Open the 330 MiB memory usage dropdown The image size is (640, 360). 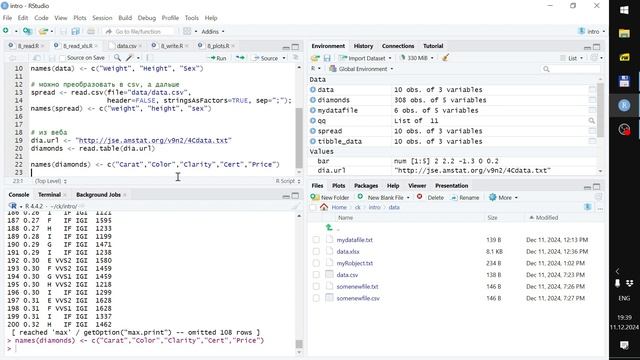417,58
